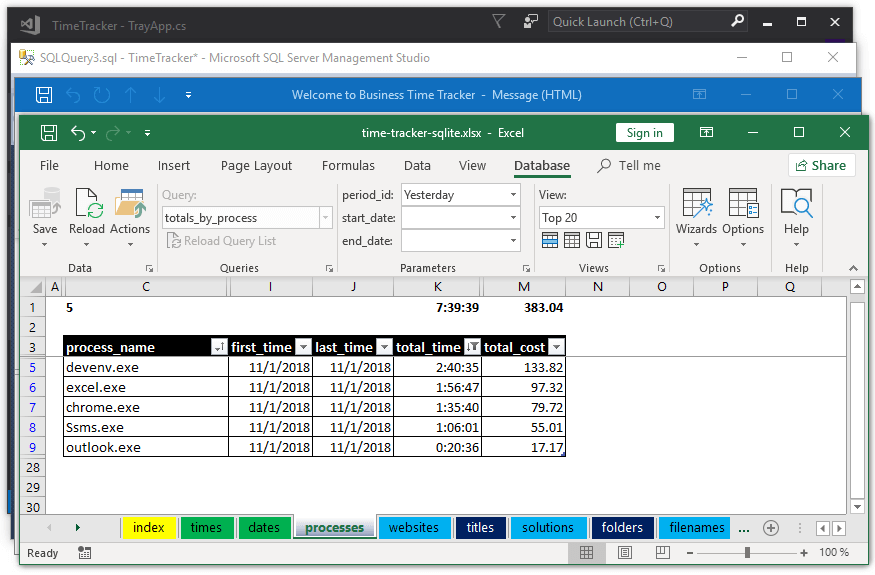
Task: Switch to Home ribbon tab
Action: [x=111, y=166]
